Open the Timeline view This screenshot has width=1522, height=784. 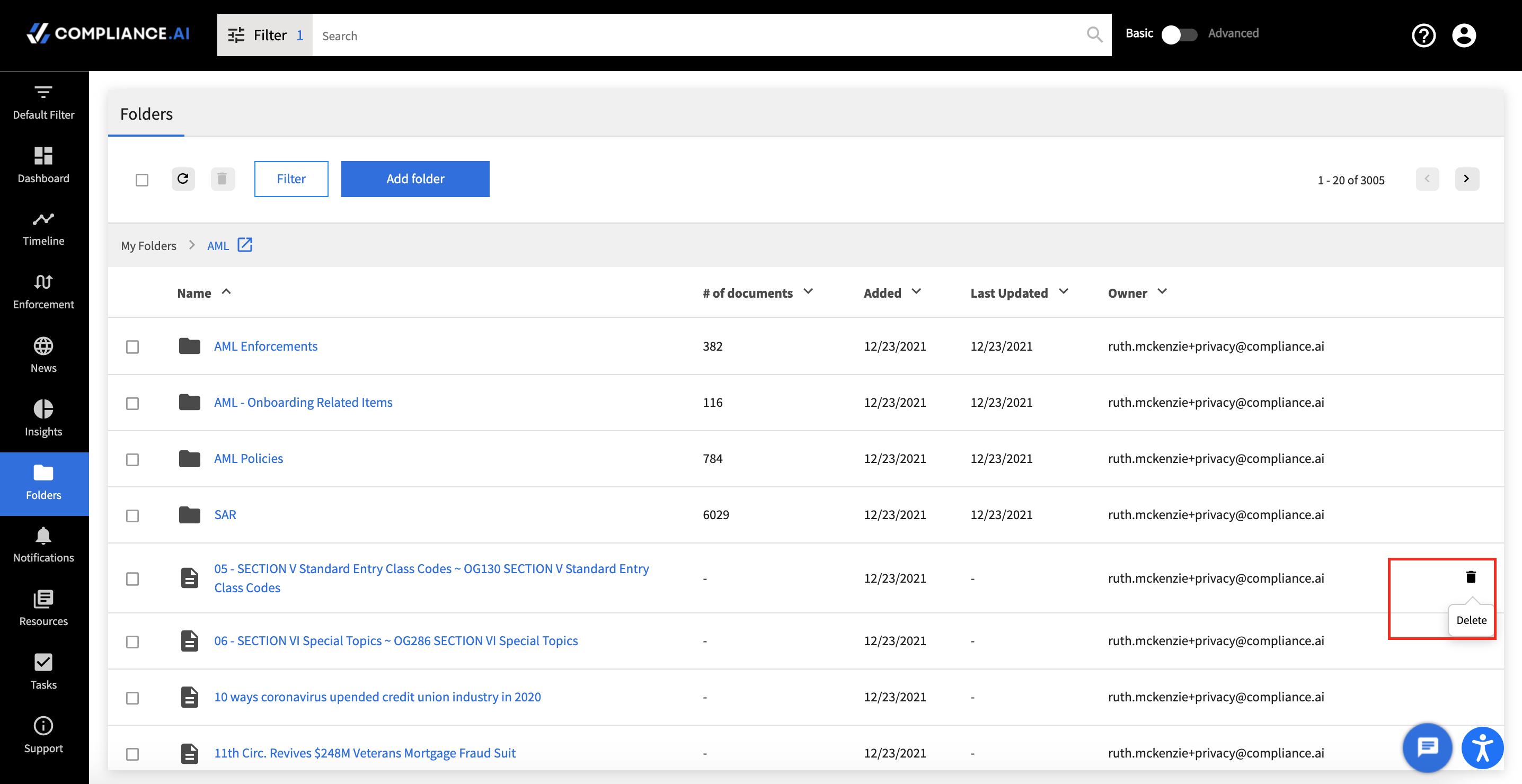click(44, 229)
